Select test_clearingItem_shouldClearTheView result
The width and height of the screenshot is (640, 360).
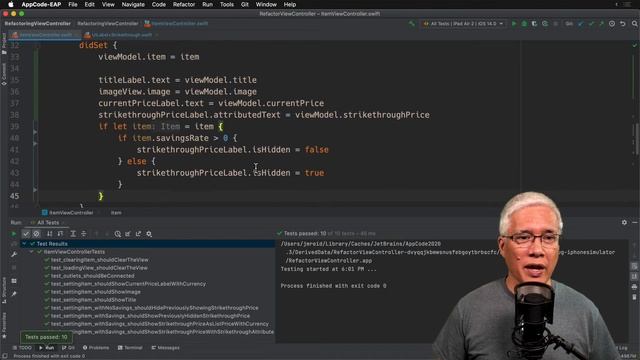100,260
